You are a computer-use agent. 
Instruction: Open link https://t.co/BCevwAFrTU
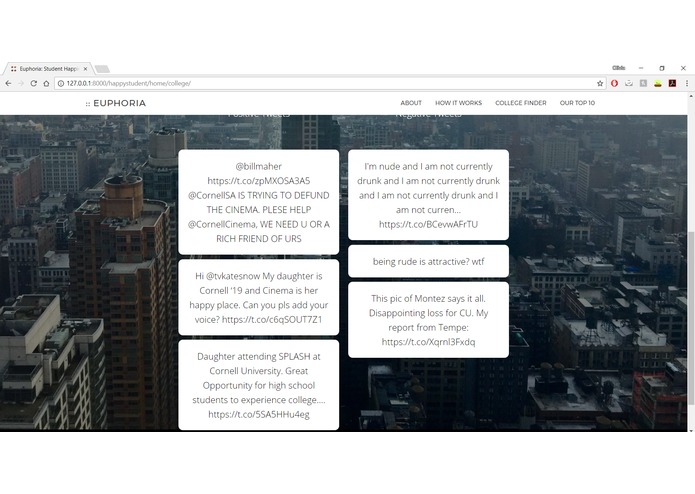tap(428, 224)
